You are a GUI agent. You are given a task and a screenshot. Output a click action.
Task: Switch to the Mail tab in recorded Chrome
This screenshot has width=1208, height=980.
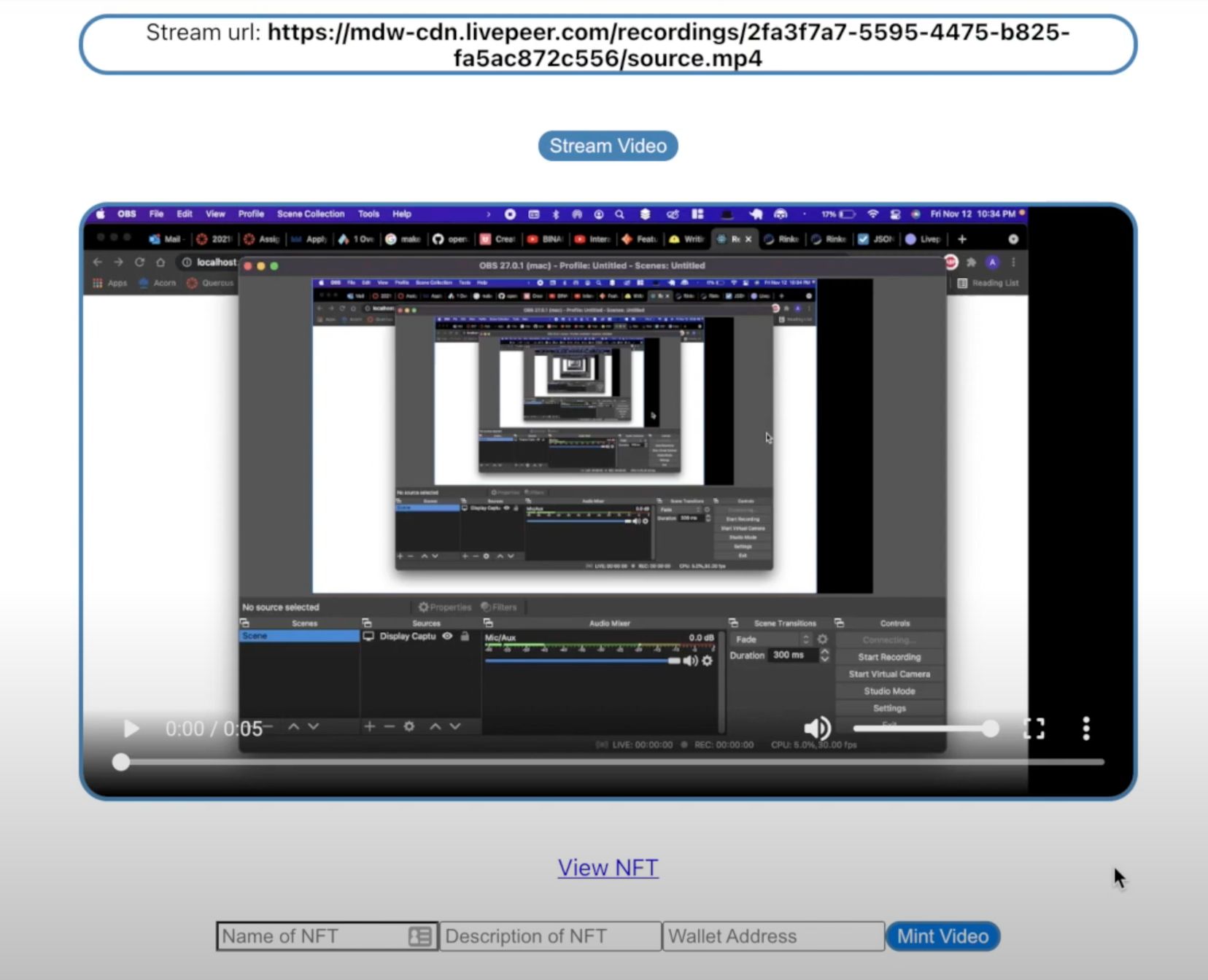[x=166, y=239]
